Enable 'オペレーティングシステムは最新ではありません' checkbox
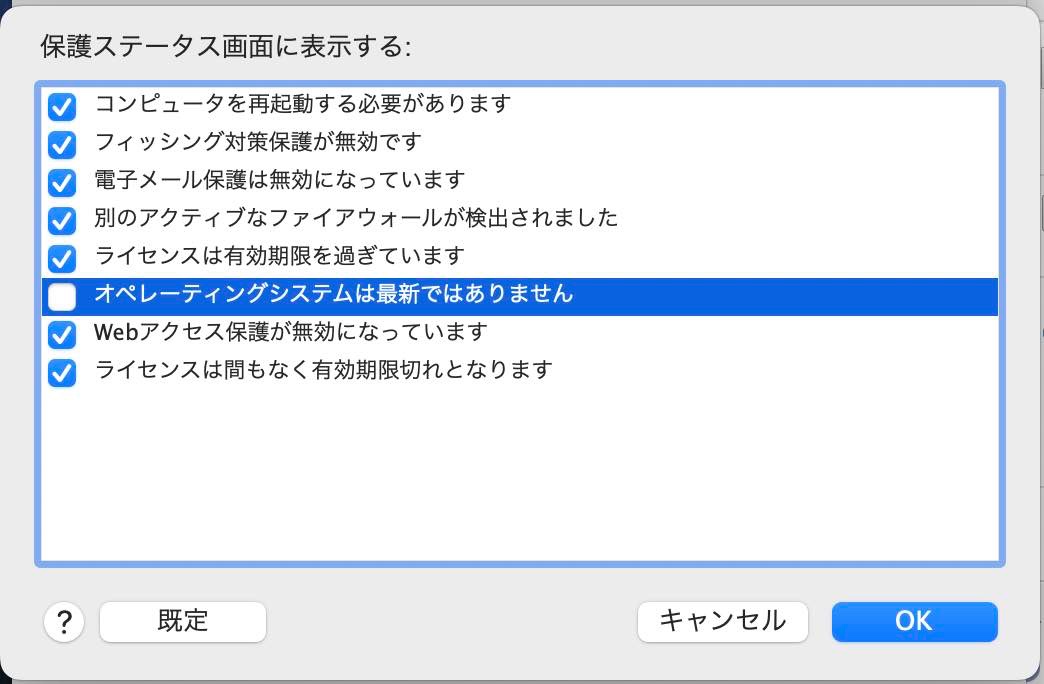 [62, 296]
